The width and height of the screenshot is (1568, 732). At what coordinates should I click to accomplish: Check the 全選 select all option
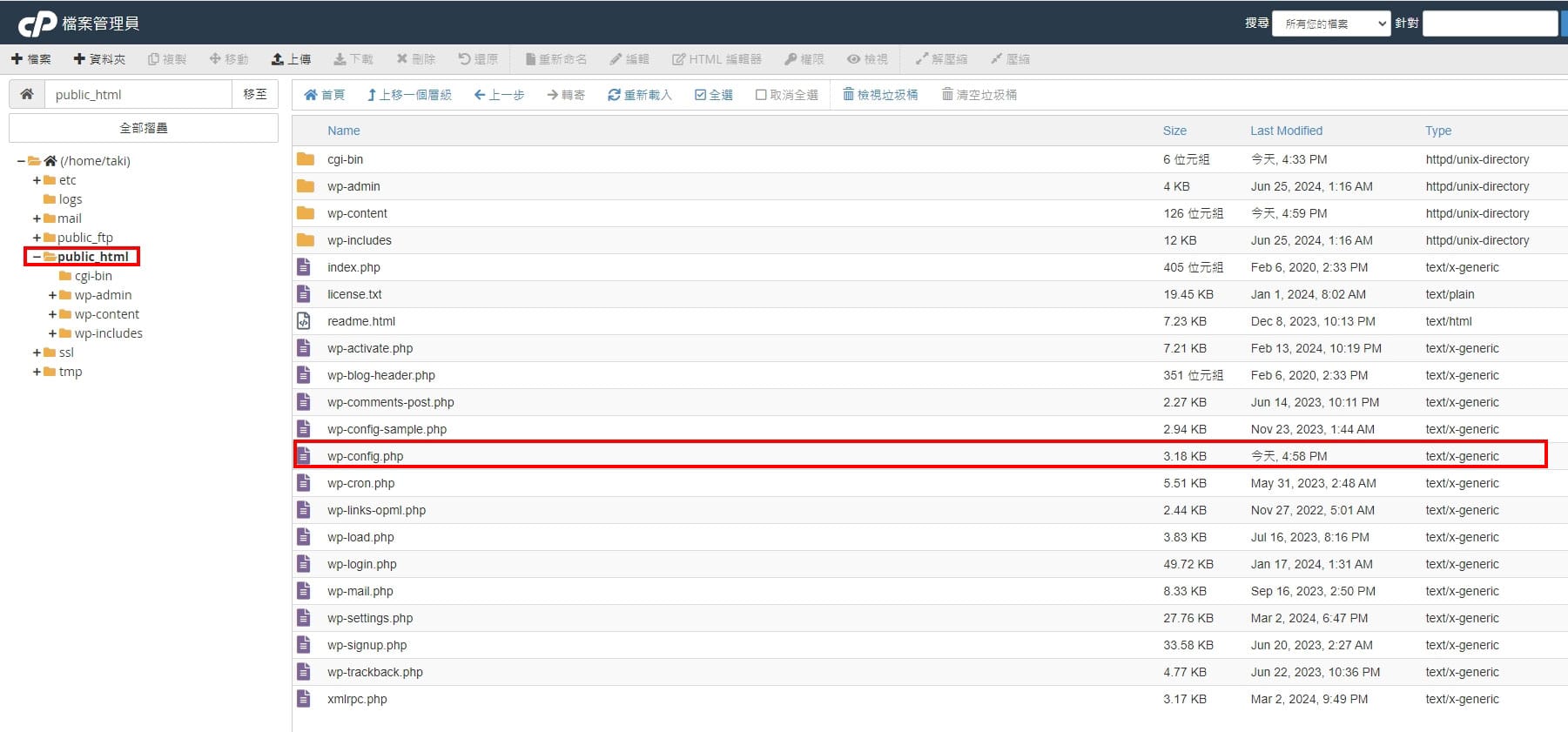click(714, 95)
